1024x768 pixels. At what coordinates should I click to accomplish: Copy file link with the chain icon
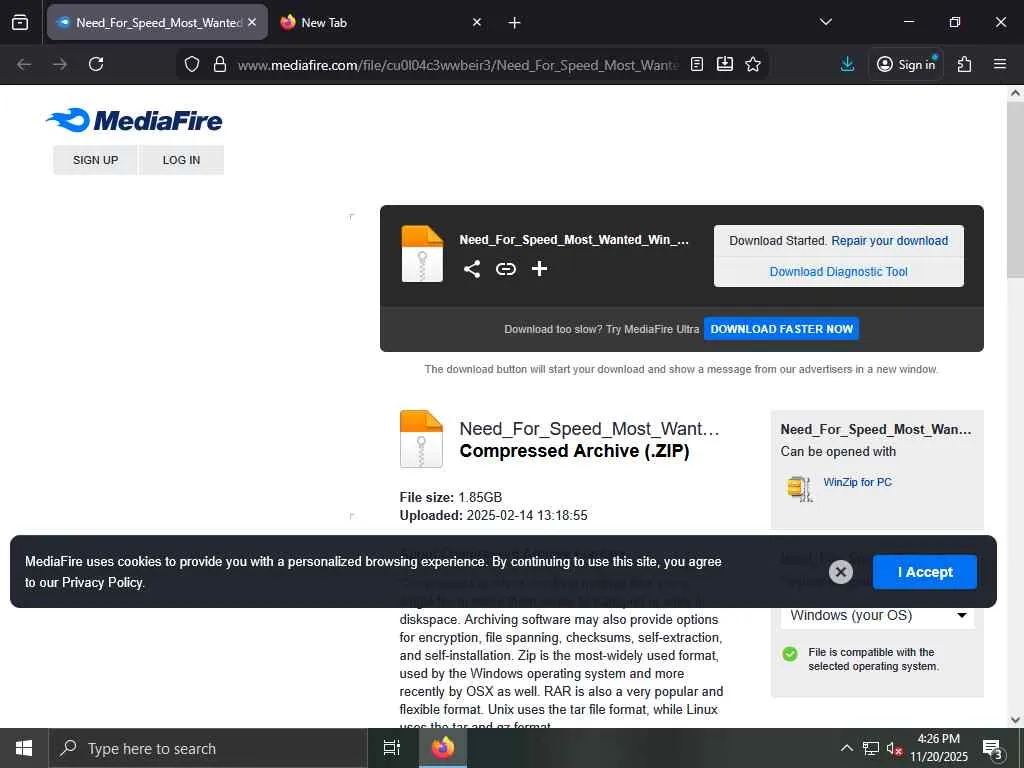505,268
